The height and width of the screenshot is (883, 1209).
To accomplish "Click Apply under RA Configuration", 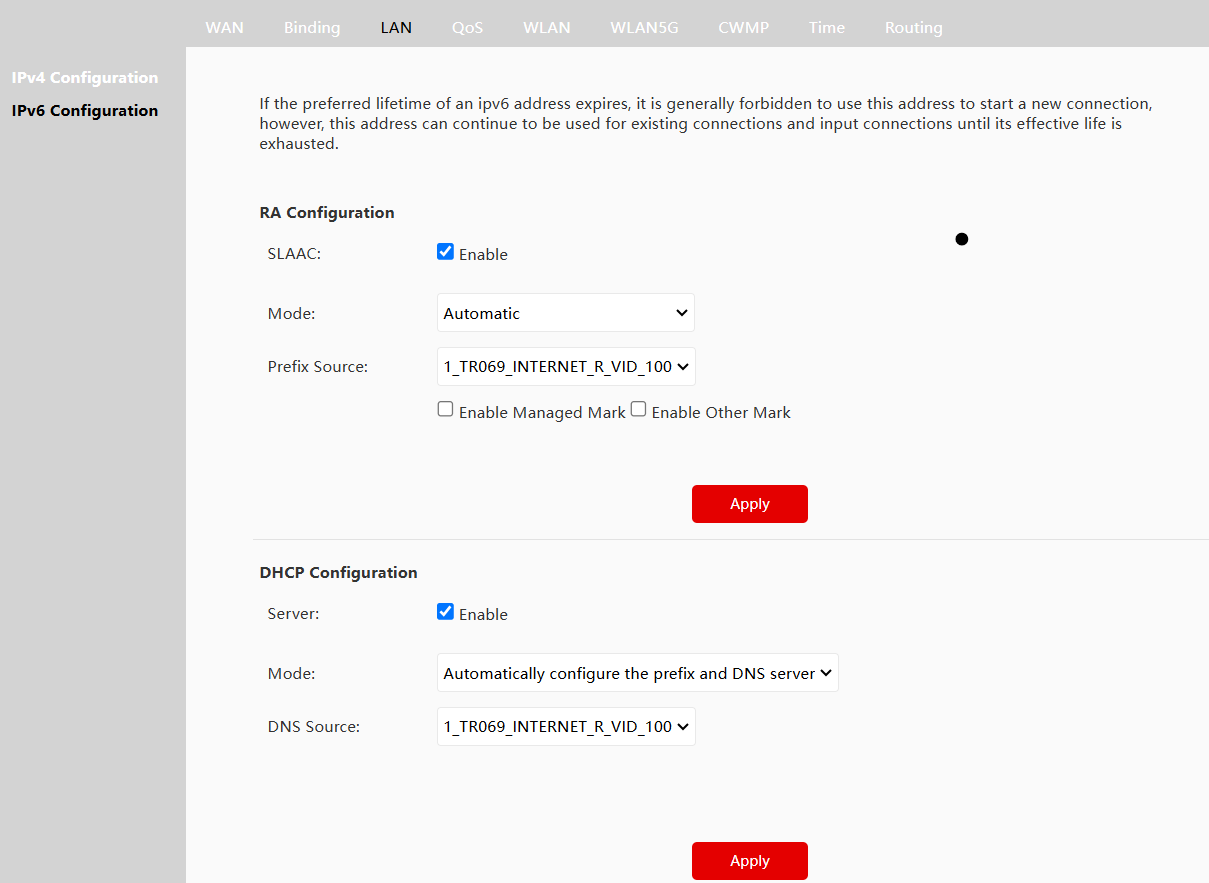I will pyautogui.click(x=749, y=504).
